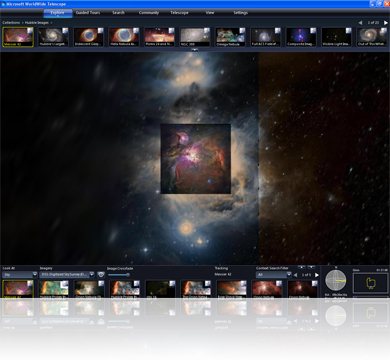Click the celestial sphere orientation globe
The image size is (390, 360).
[336, 280]
